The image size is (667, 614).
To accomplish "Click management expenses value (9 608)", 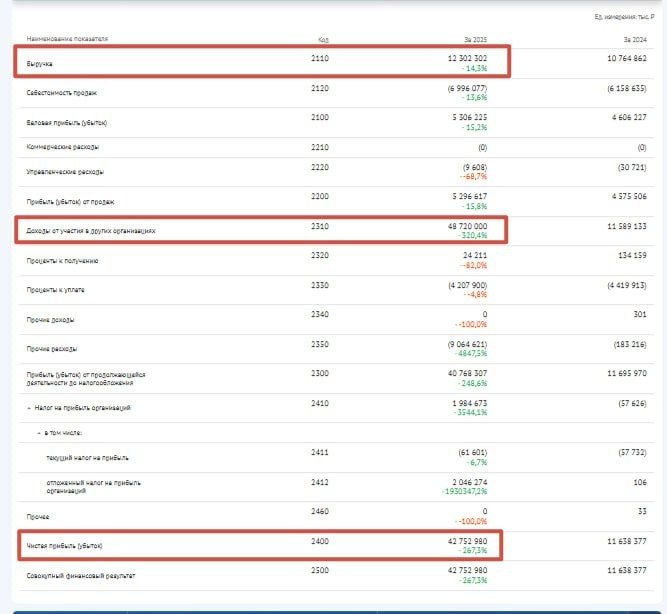I will click(475, 167).
